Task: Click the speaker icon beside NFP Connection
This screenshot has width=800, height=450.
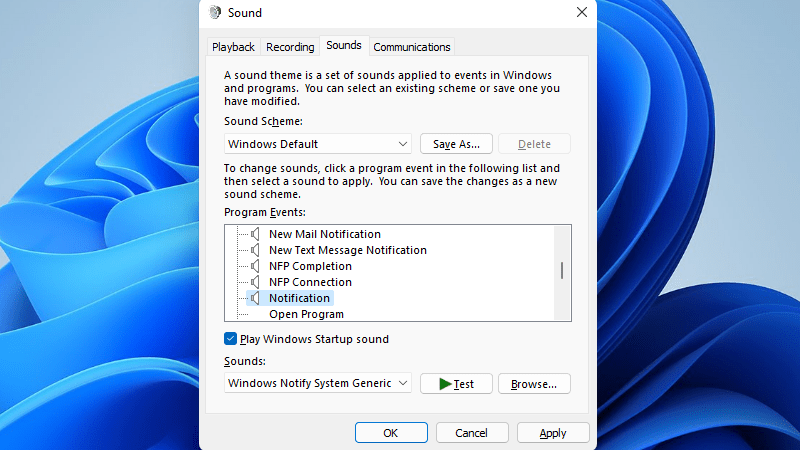Action: point(255,282)
